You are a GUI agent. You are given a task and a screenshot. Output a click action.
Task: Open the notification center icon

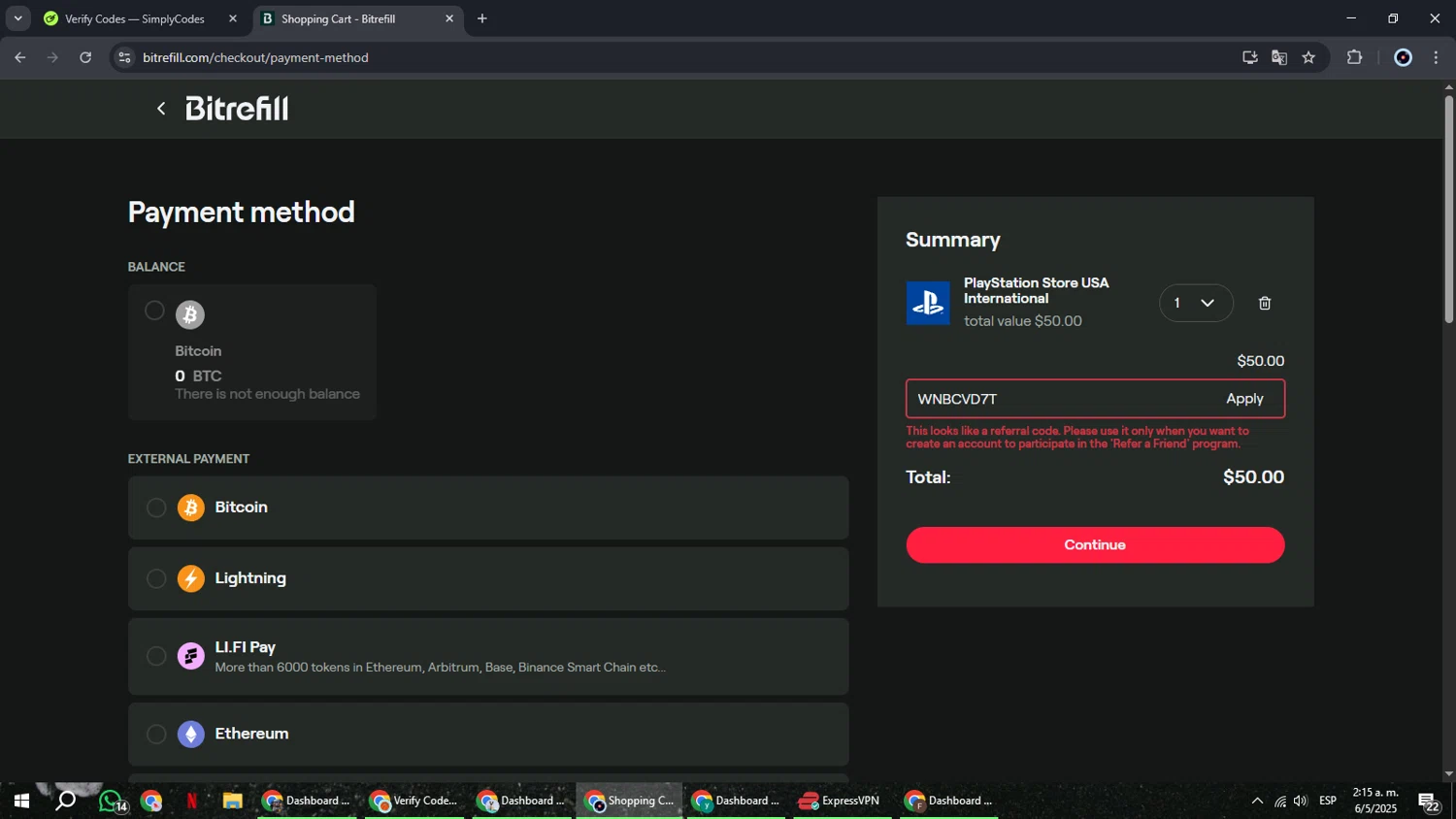1429,802
